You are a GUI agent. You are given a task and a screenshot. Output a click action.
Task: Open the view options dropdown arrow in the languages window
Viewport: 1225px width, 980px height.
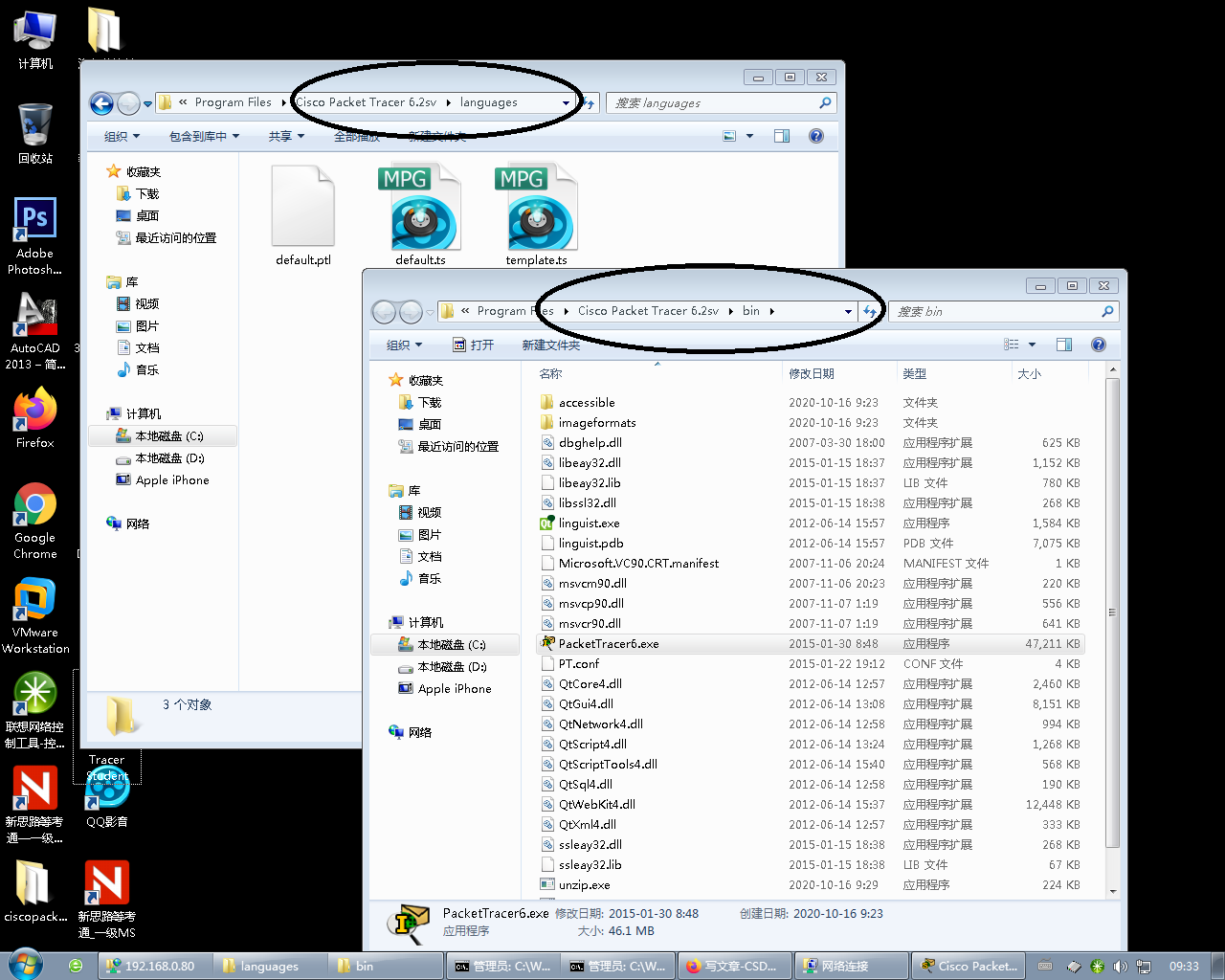(749, 136)
